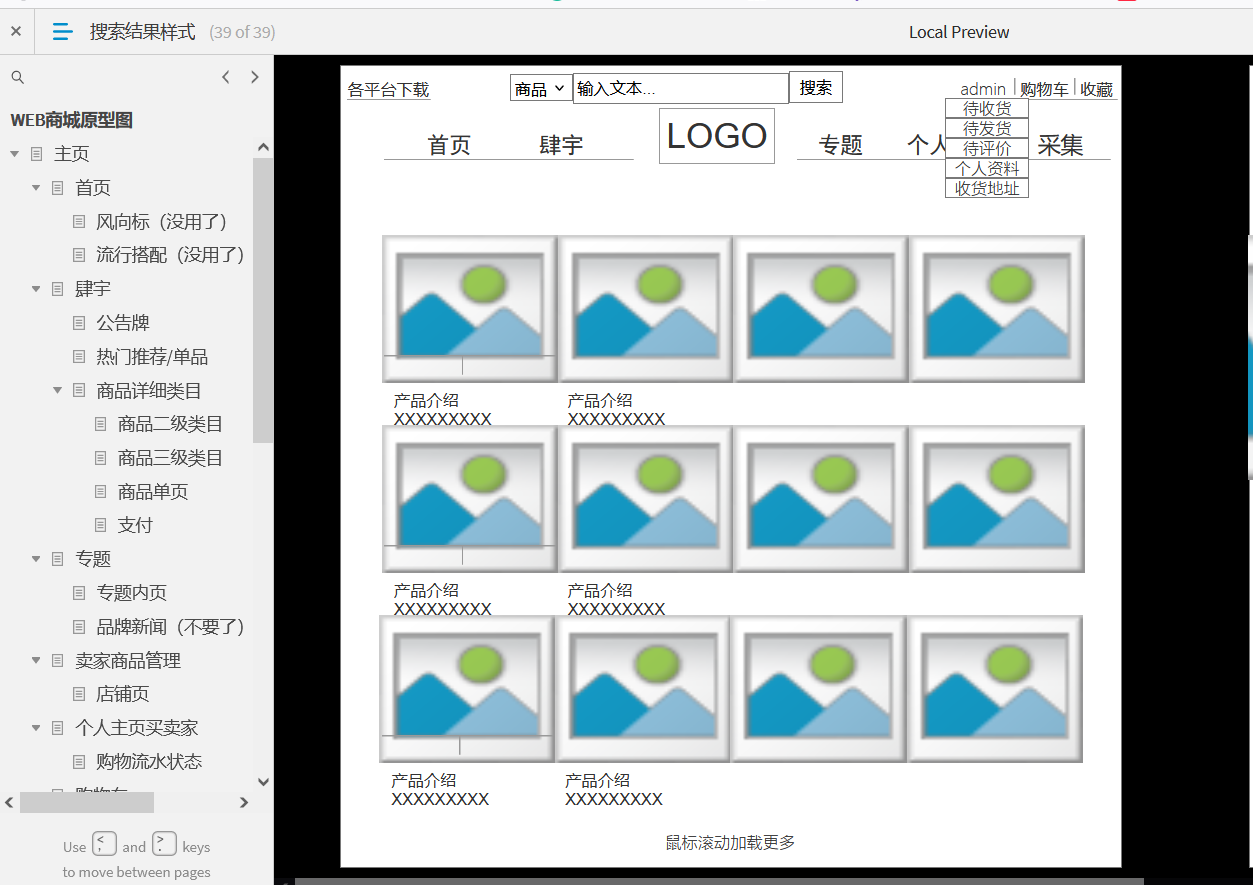The height and width of the screenshot is (885, 1253).
Task: Click the 输入文本 search field
Action: coord(681,88)
